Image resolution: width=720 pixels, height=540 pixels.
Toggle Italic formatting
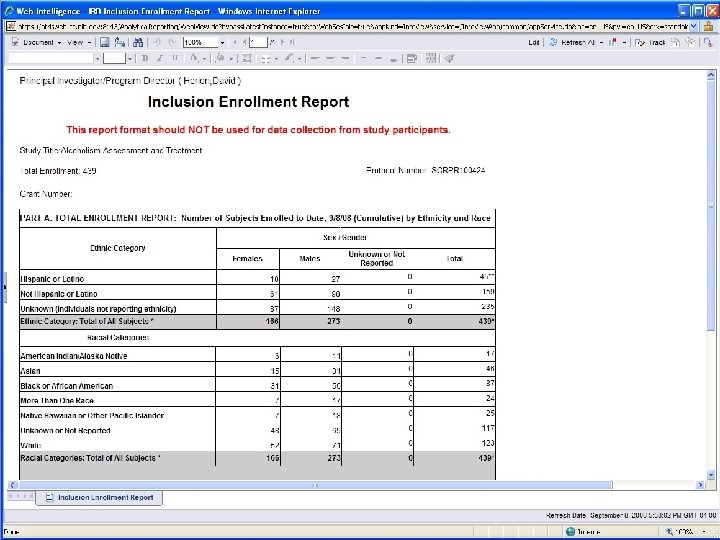coord(160,58)
